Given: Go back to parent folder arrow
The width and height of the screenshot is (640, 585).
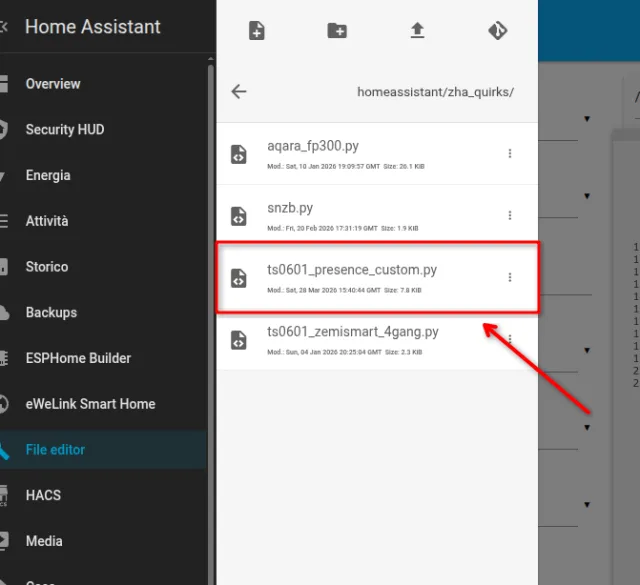Looking at the screenshot, I should 239,91.
